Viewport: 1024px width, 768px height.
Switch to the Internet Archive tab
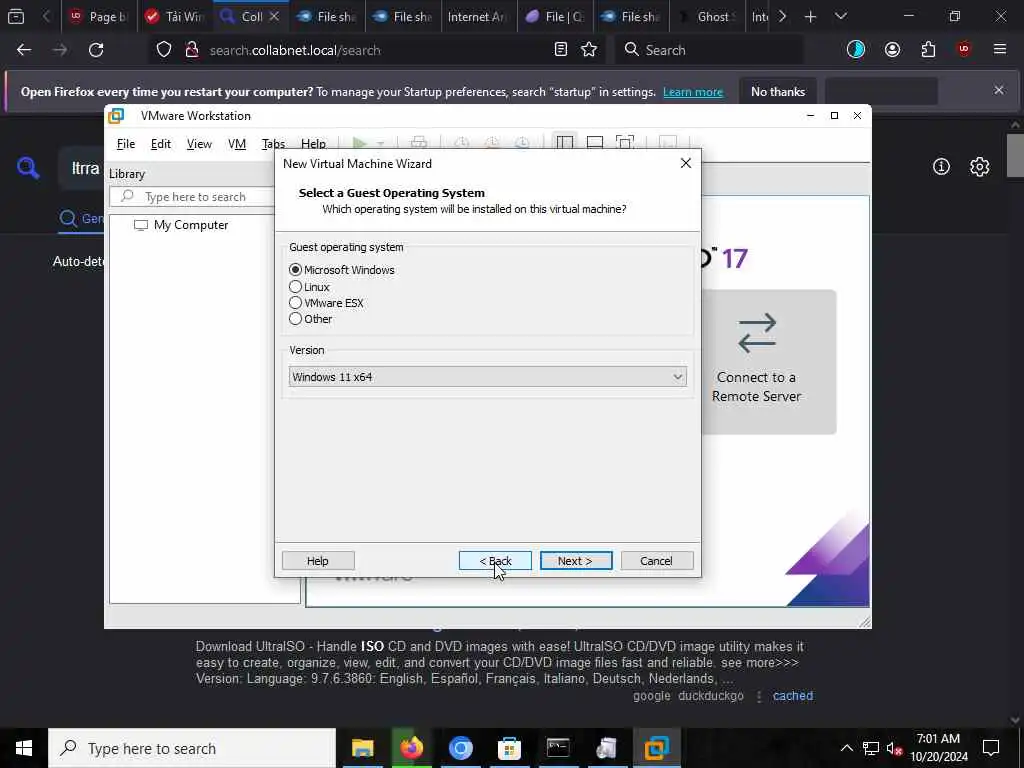(478, 17)
